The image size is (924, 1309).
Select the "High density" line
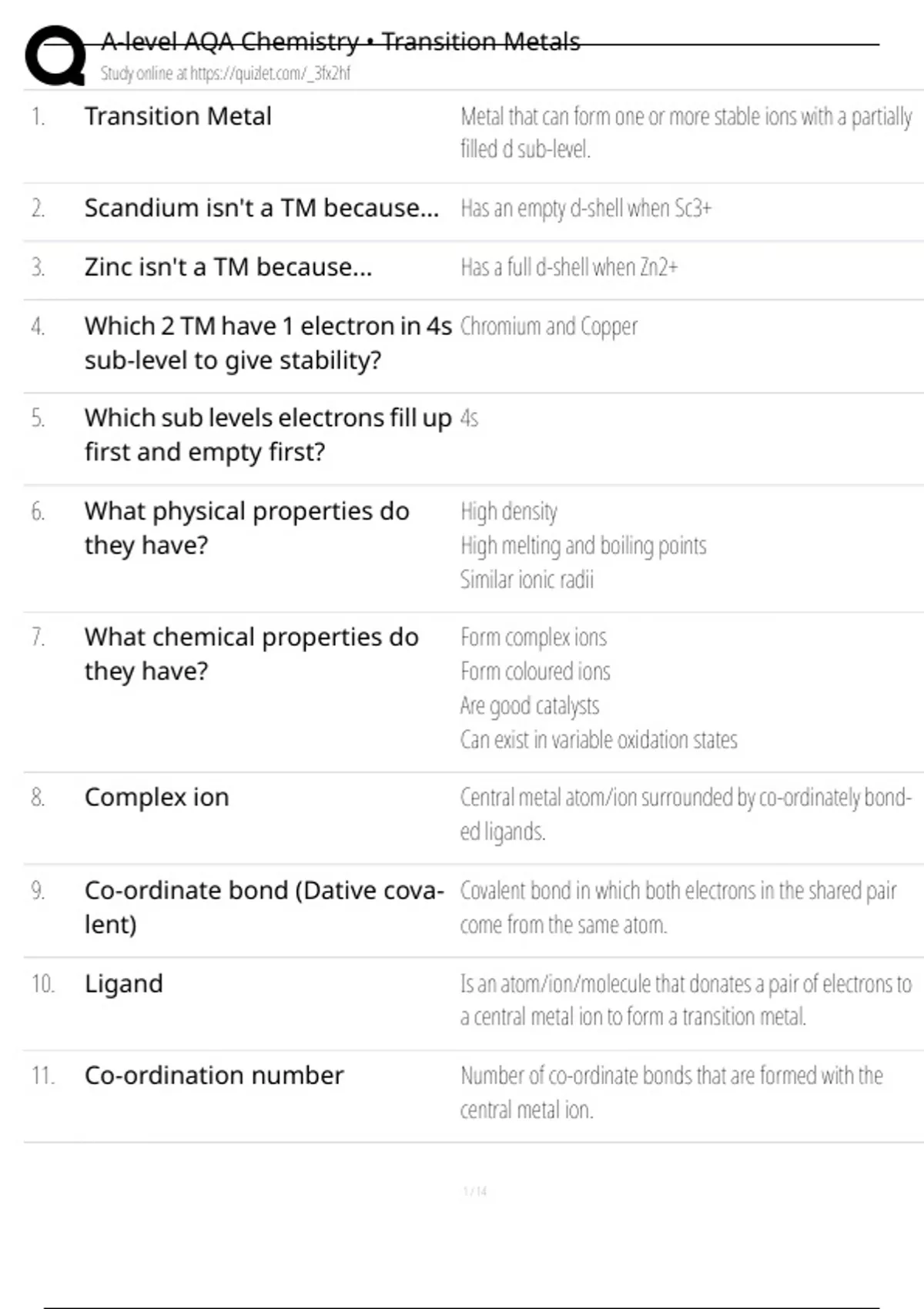[x=509, y=511]
